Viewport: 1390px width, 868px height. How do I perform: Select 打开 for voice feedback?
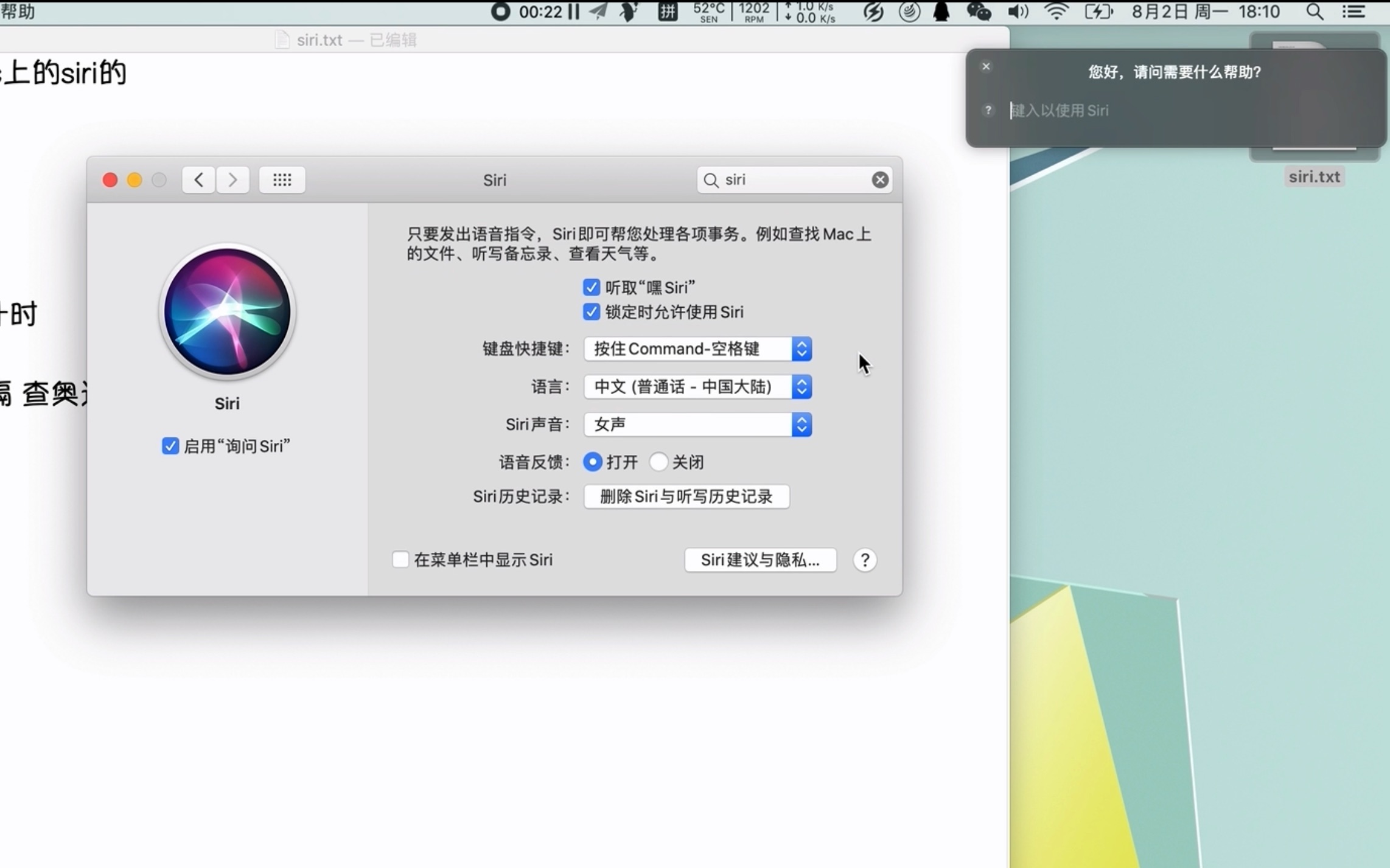pos(592,462)
